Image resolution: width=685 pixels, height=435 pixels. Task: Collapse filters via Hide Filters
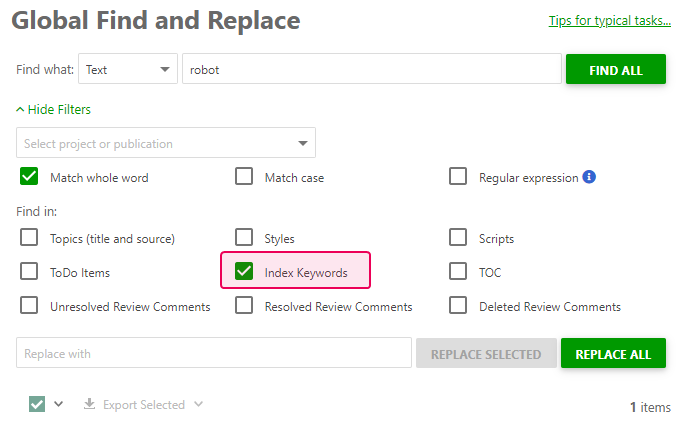pyautogui.click(x=53, y=109)
